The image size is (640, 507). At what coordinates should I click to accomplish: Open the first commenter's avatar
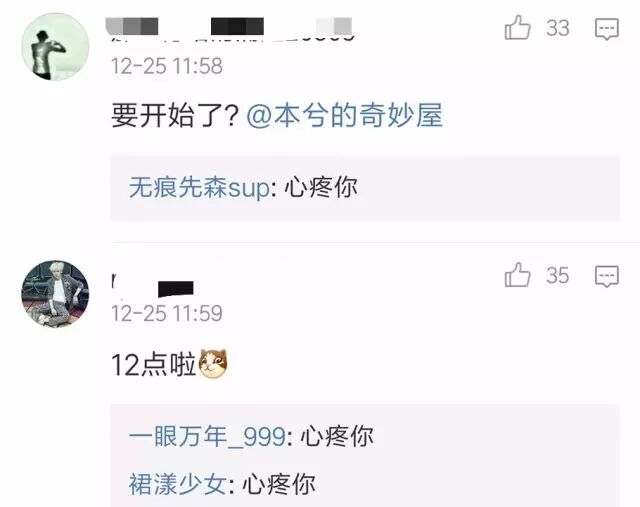[x=55, y=47]
